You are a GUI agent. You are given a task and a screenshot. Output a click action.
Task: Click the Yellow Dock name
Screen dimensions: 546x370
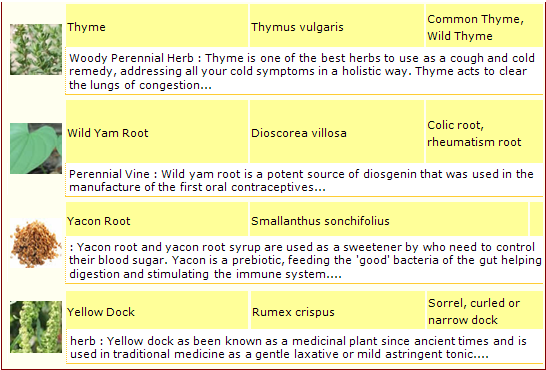(x=101, y=312)
